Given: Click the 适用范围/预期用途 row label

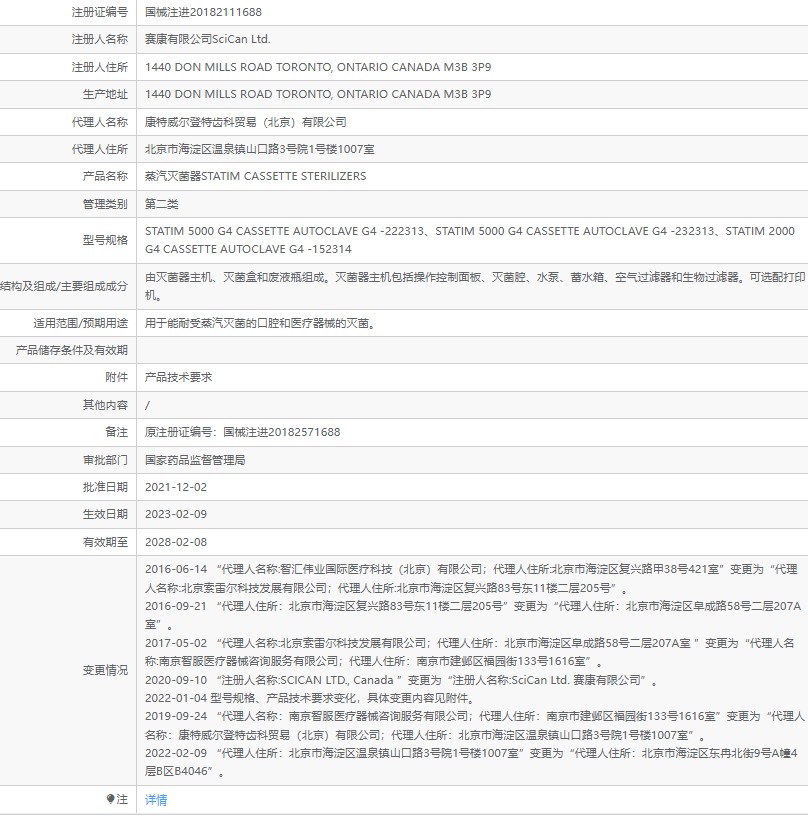Looking at the screenshot, I should tap(81, 323).
